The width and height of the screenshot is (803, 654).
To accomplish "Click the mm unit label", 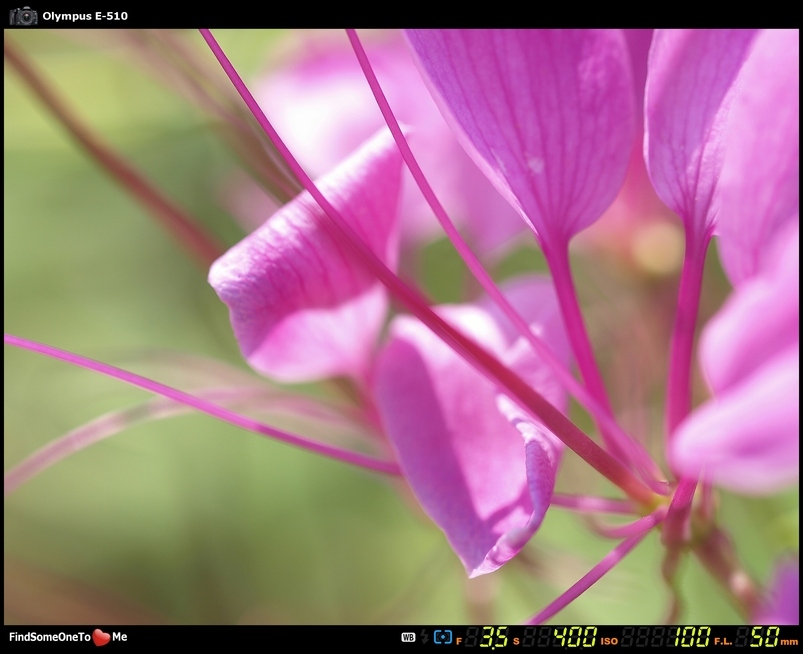I will (x=789, y=640).
